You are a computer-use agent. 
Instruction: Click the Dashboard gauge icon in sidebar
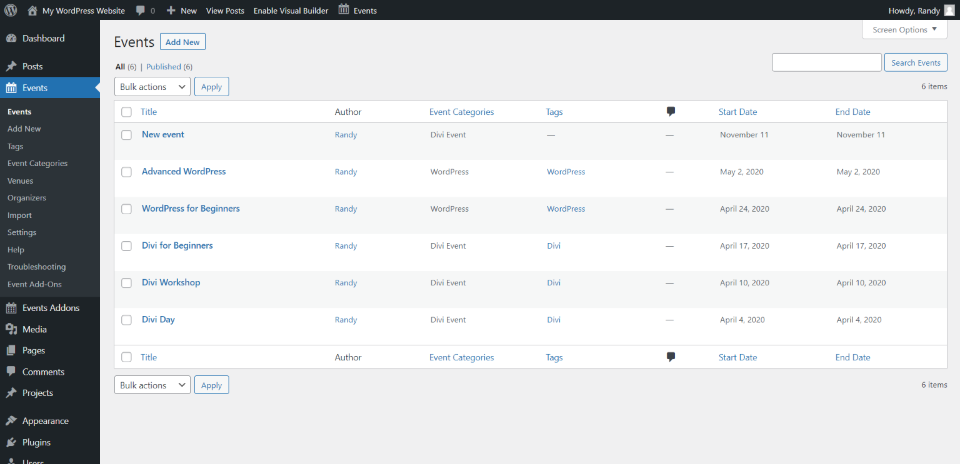tap(11, 39)
